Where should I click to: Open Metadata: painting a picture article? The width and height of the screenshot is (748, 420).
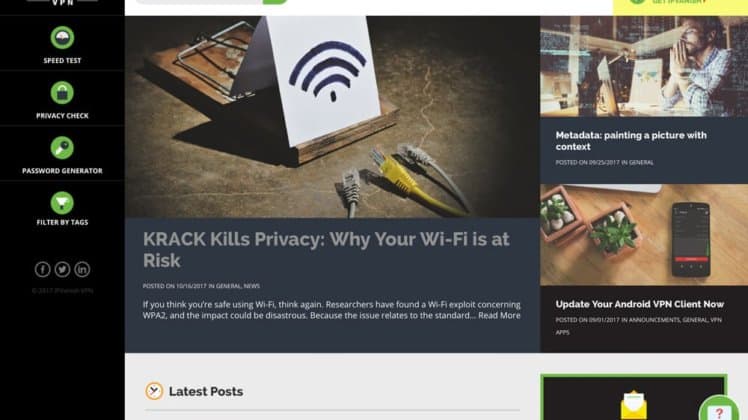(631, 141)
